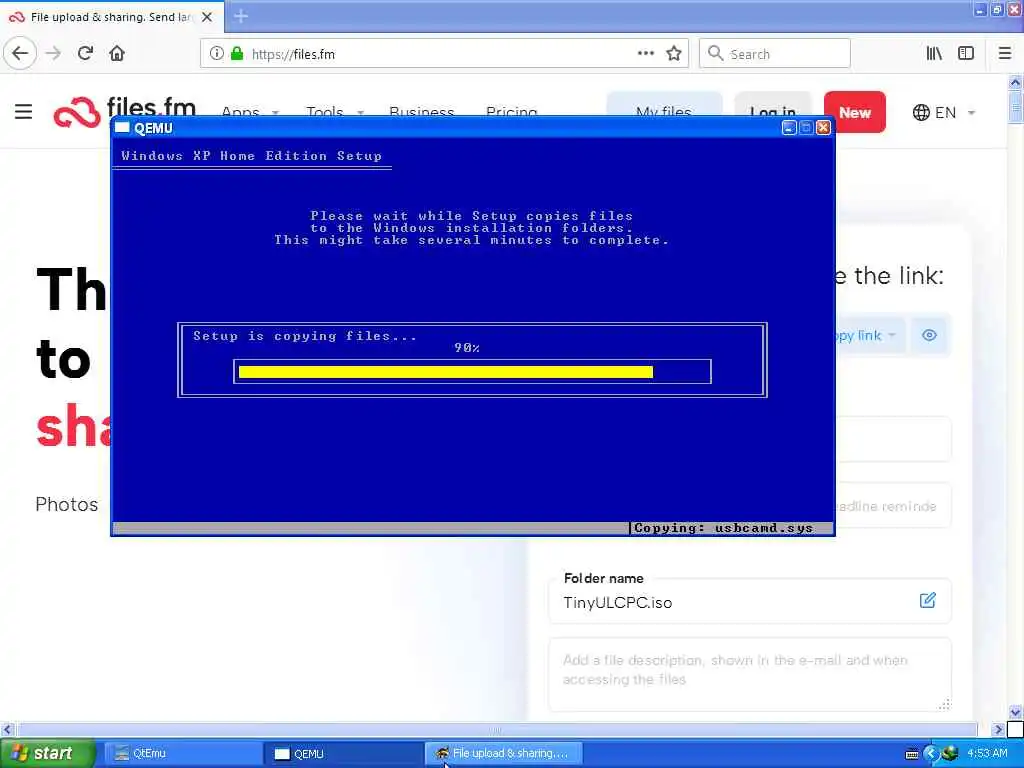
Task: Click the Firefox Search box
Action: pyautogui.click(x=775, y=54)
